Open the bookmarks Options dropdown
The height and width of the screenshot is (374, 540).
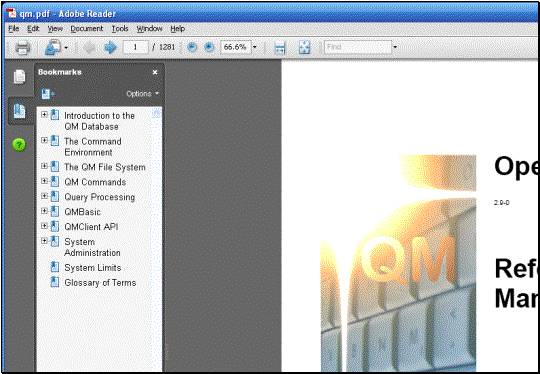pos(143,94)
